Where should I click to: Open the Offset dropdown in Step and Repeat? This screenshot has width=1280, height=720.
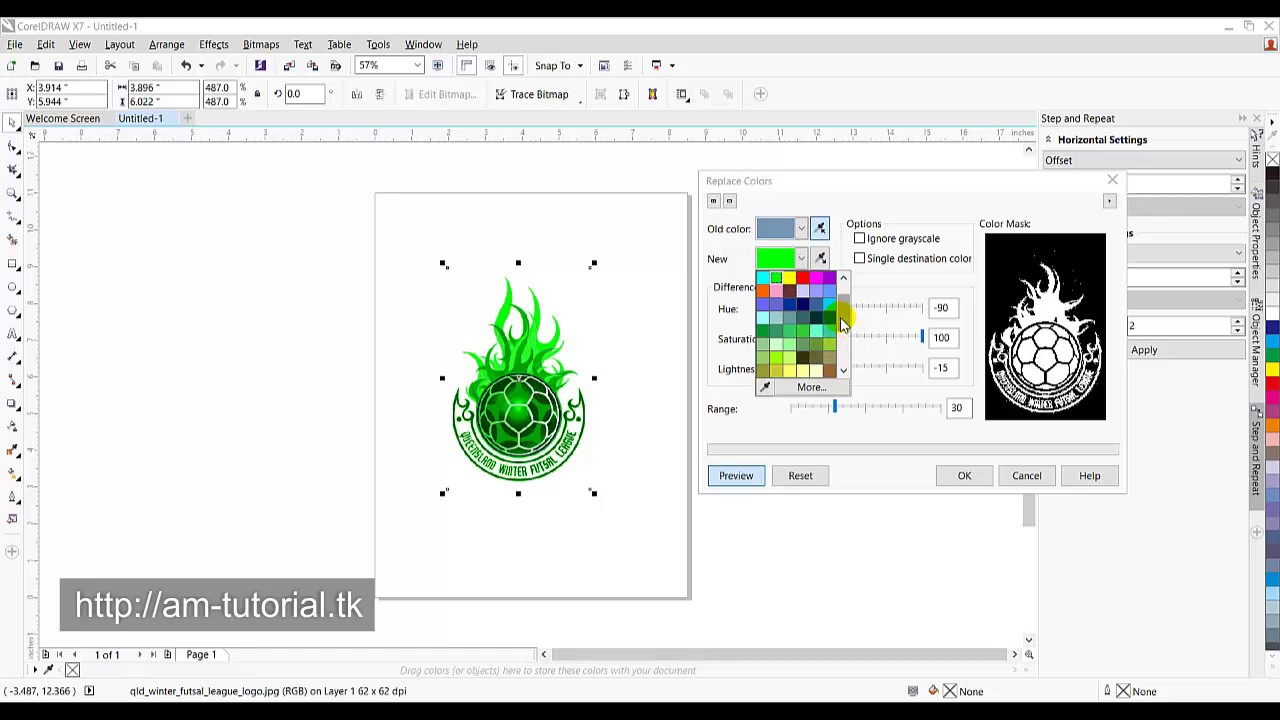(1144, 161)
